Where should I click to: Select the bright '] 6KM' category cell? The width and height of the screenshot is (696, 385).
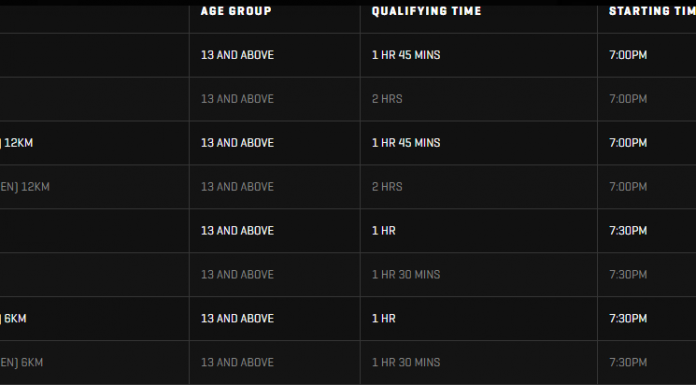coord(13,319)
